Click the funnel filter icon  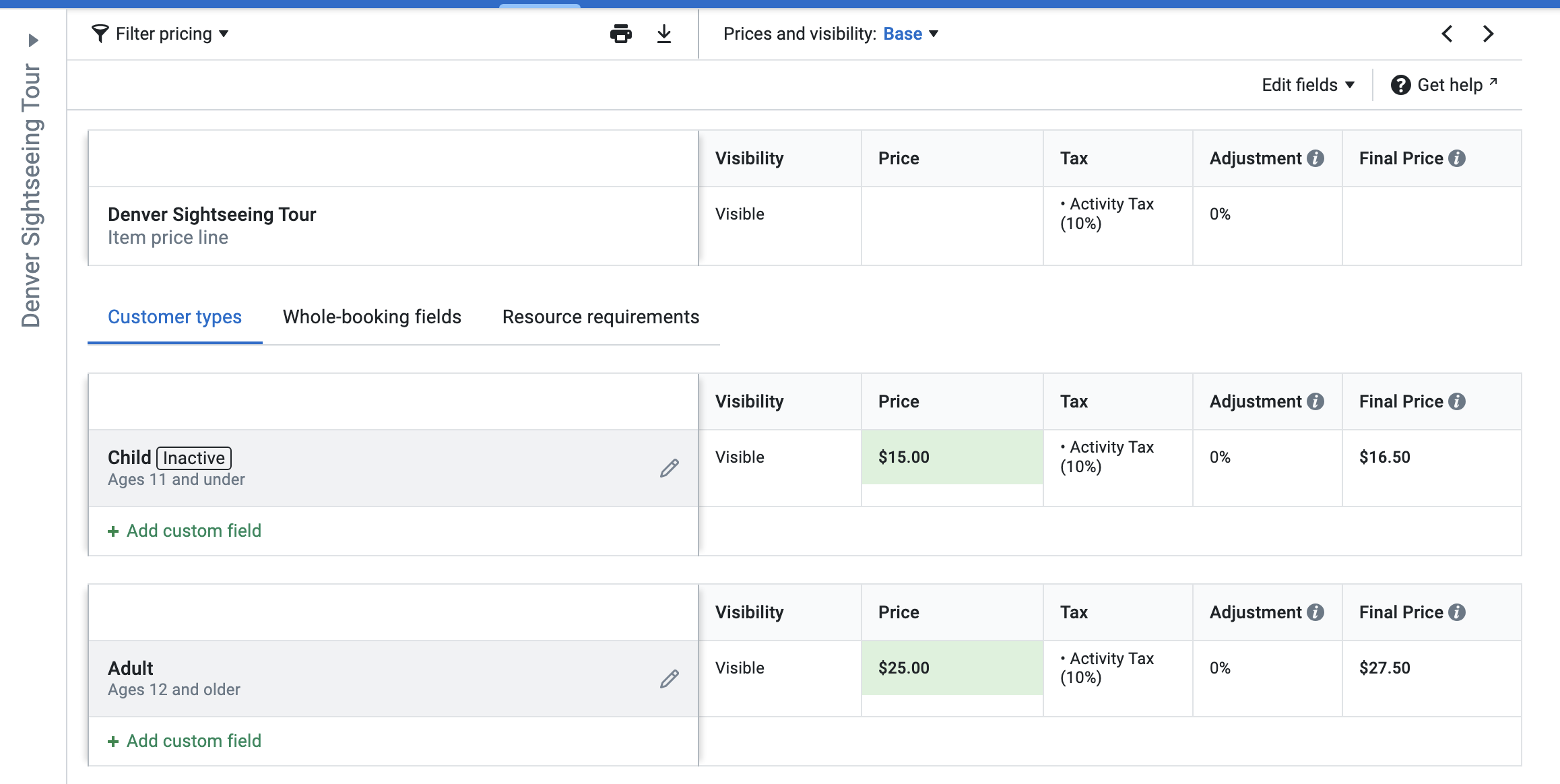click(x=100, y=34)
